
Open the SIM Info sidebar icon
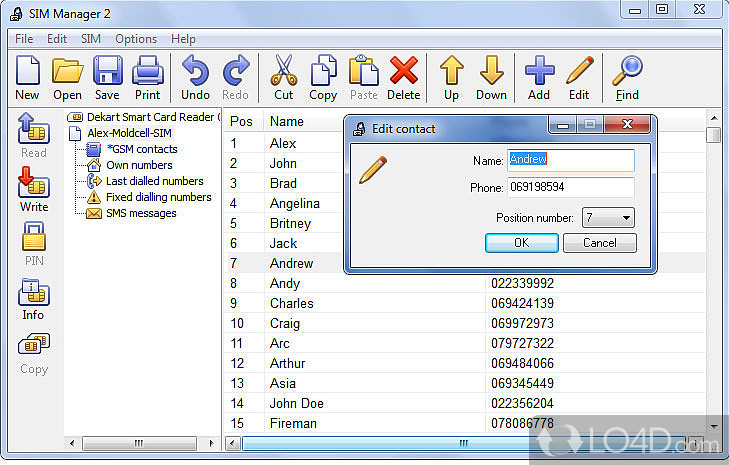coord(34,297)
